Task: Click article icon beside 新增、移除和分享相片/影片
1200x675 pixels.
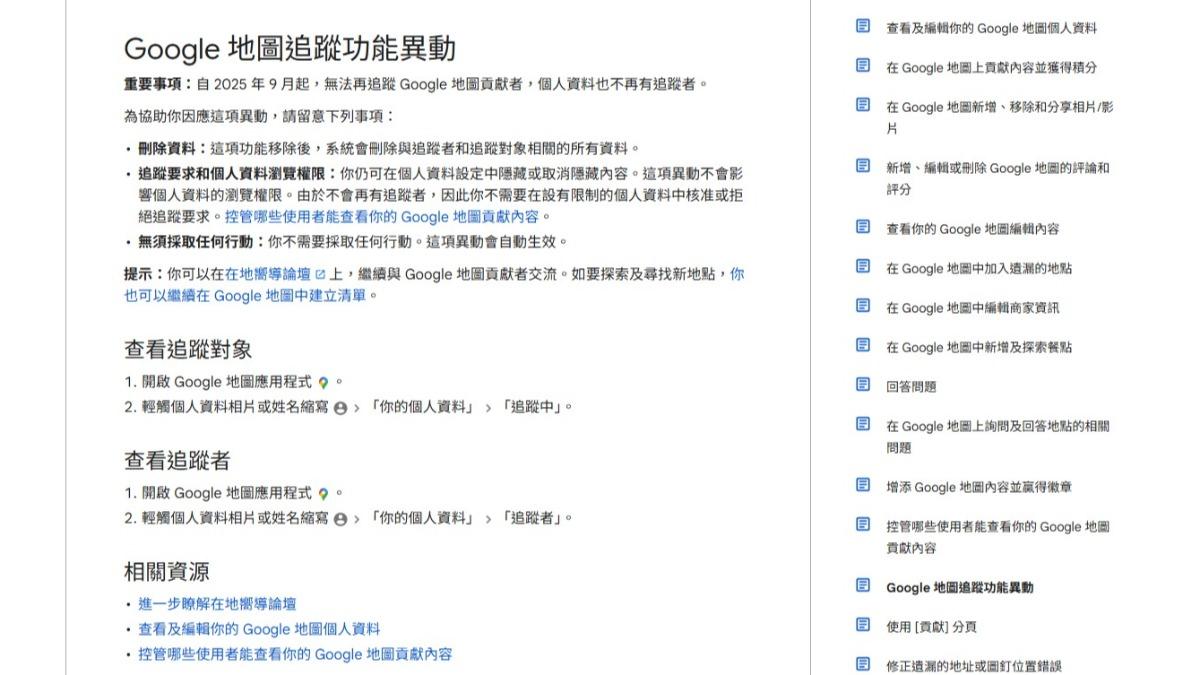Action: (863, 105)
